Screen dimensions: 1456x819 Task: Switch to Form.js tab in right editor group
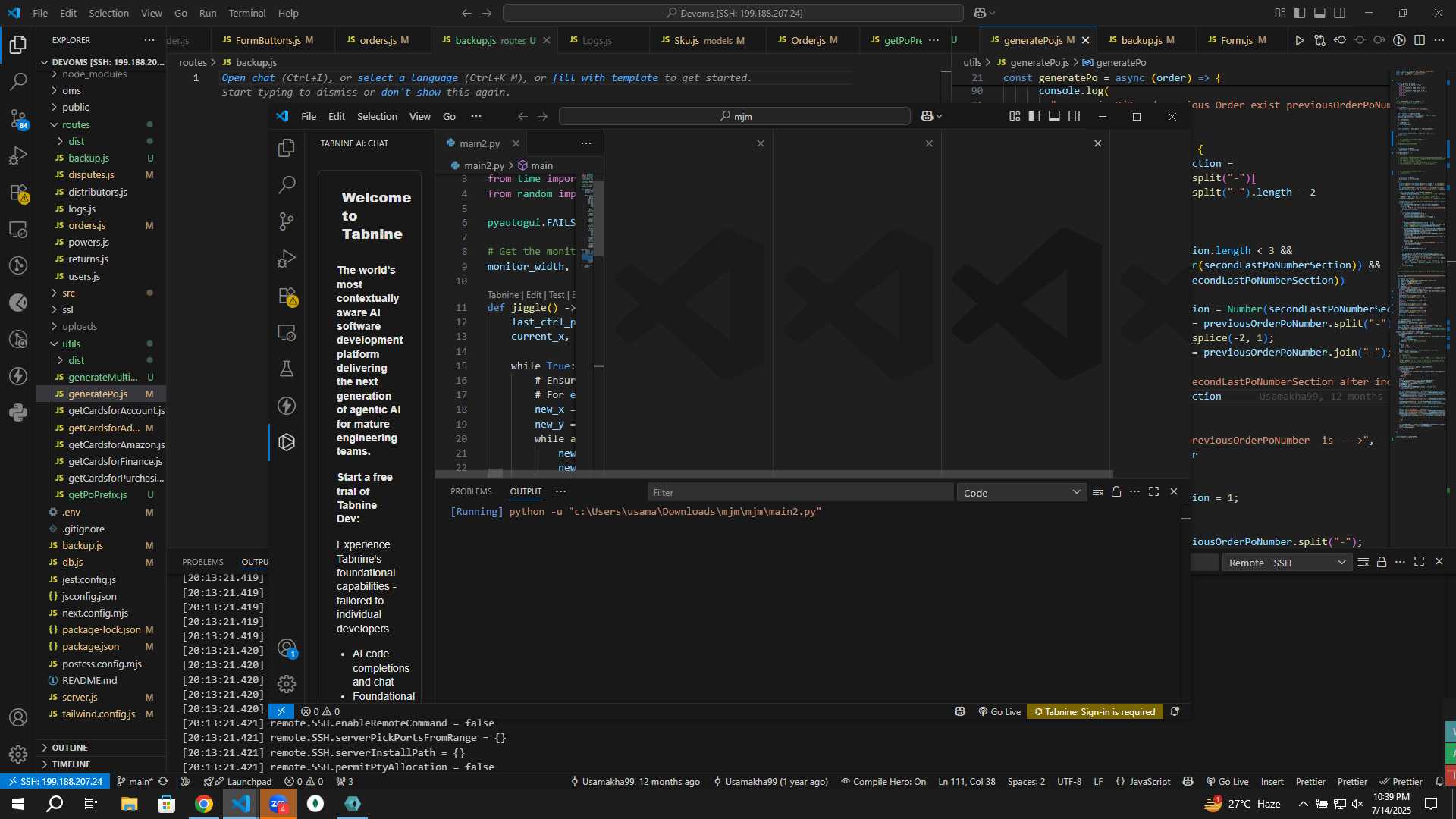pyautogui.click(x=1236, y=40)
